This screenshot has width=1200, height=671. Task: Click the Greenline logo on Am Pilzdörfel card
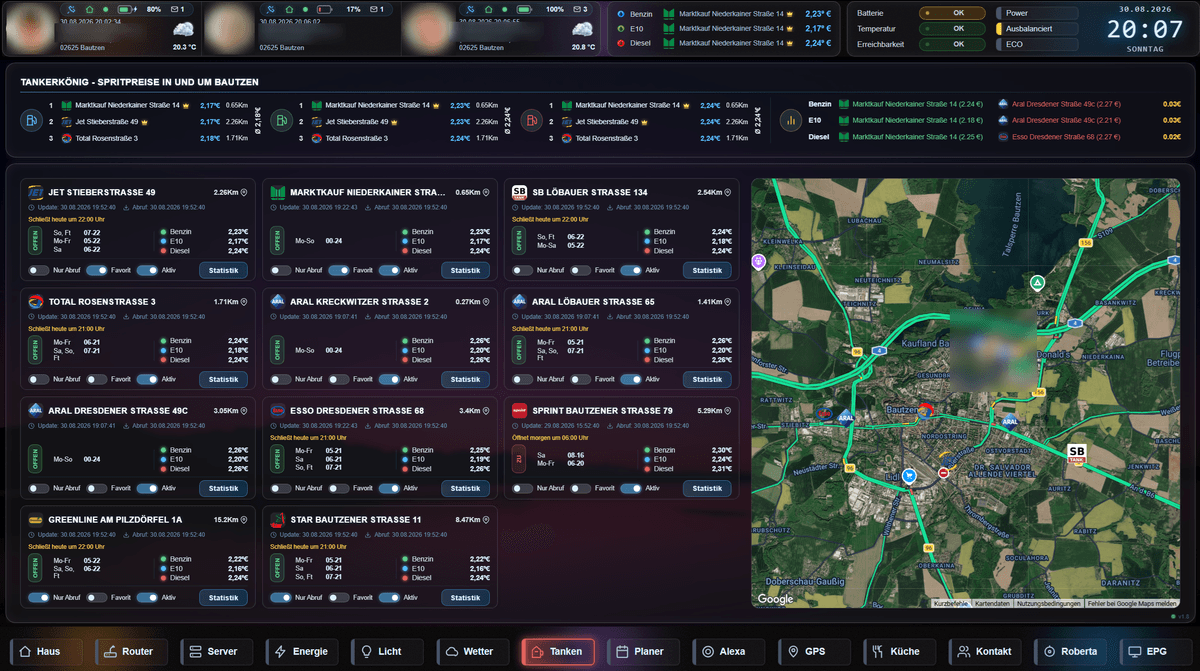point(36,520)
